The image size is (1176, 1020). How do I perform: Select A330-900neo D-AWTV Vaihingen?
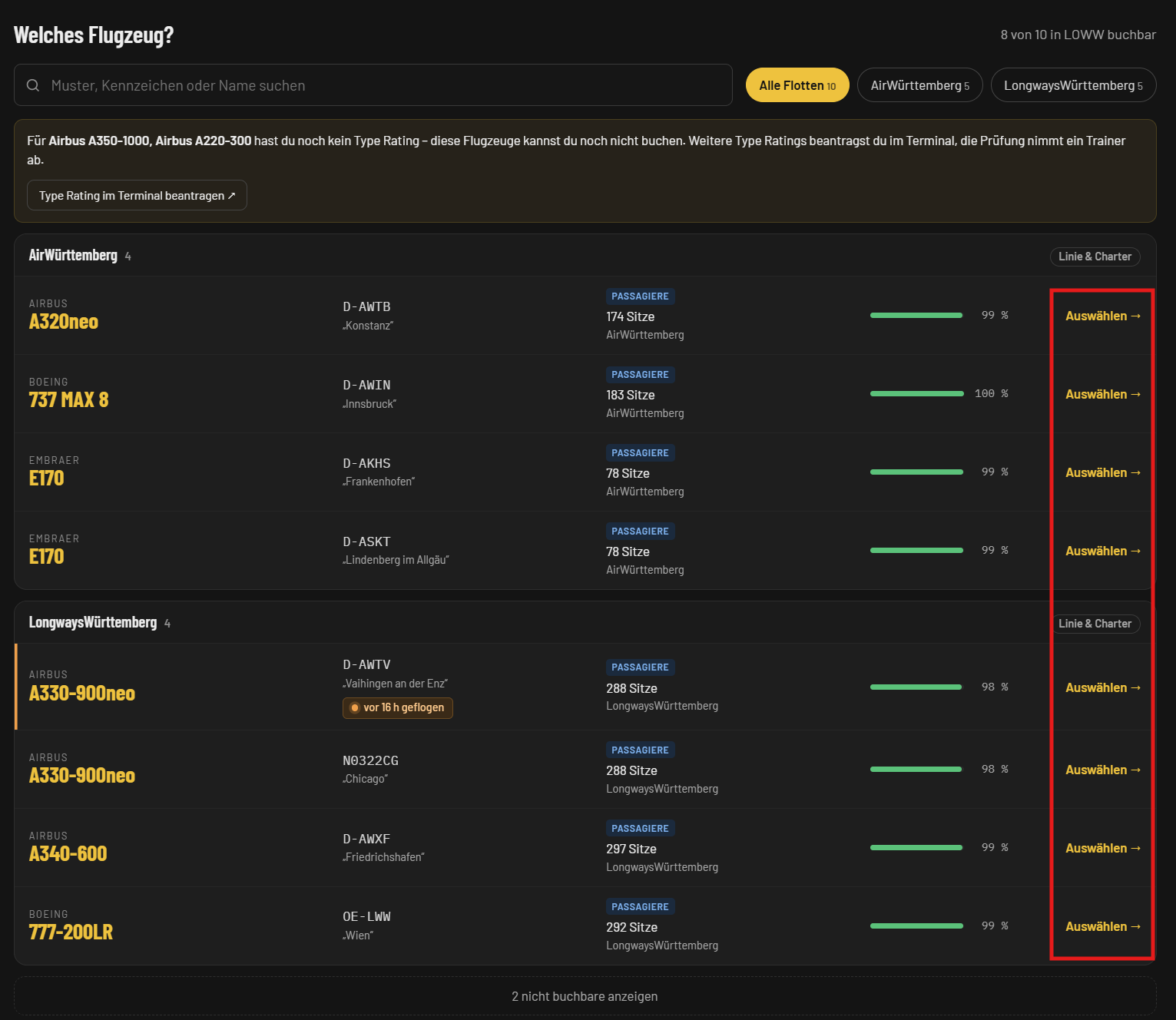[1103, 687]
